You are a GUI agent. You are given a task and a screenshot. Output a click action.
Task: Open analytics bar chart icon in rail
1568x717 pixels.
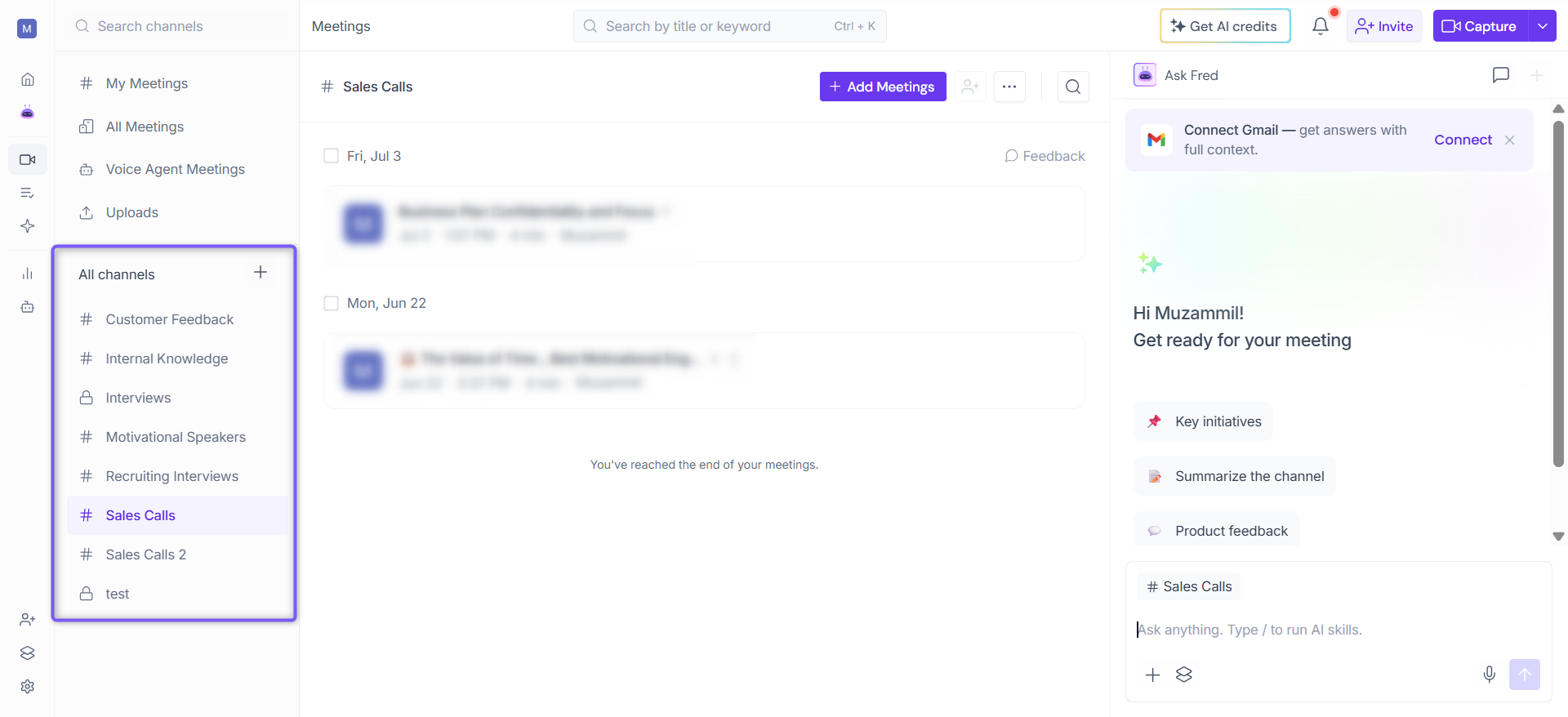28,274
